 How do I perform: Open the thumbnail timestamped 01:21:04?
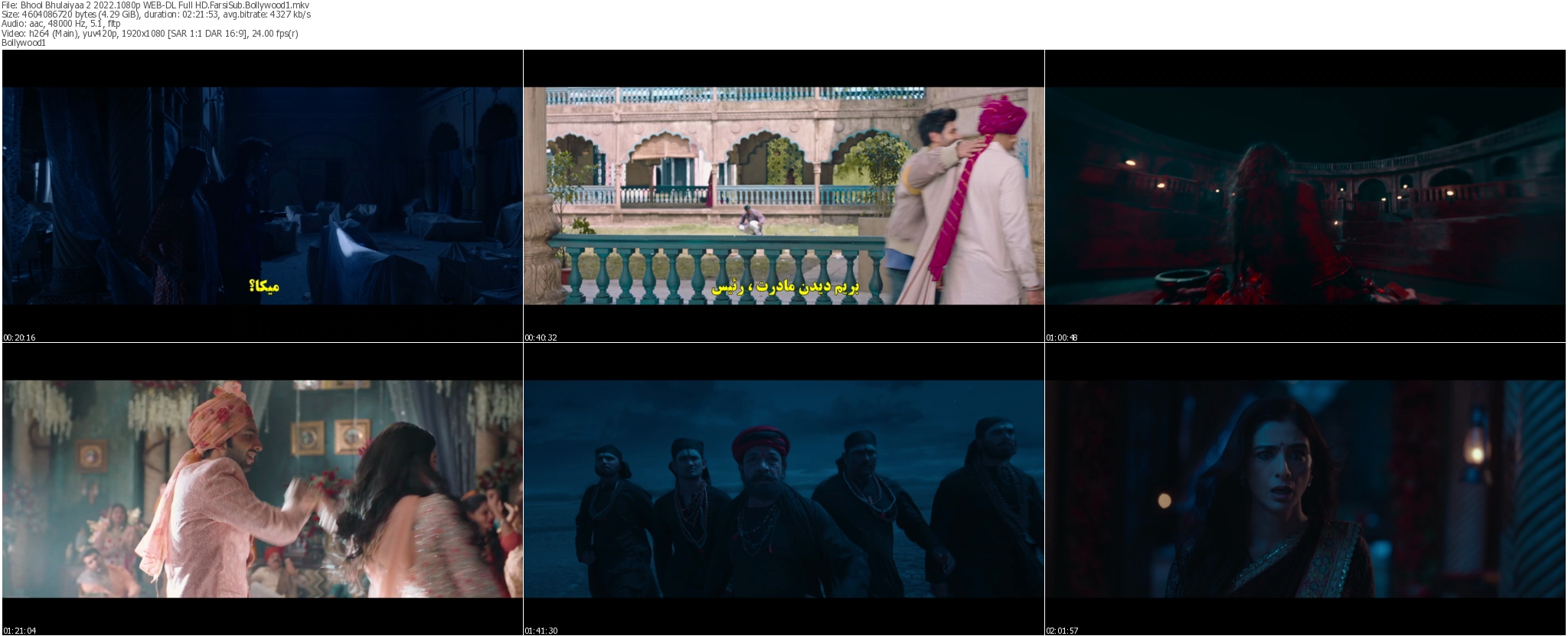click(262, 489)
